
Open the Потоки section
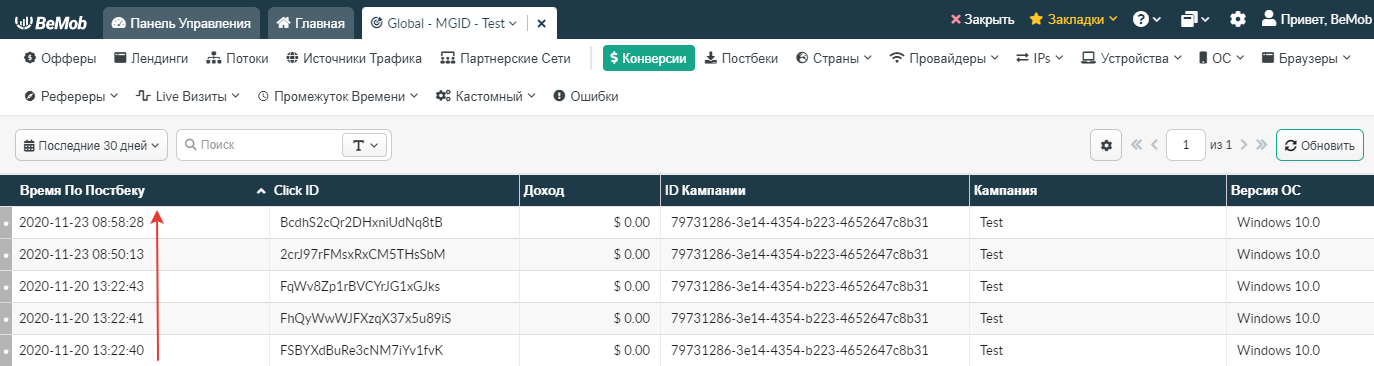click(237, 58)
